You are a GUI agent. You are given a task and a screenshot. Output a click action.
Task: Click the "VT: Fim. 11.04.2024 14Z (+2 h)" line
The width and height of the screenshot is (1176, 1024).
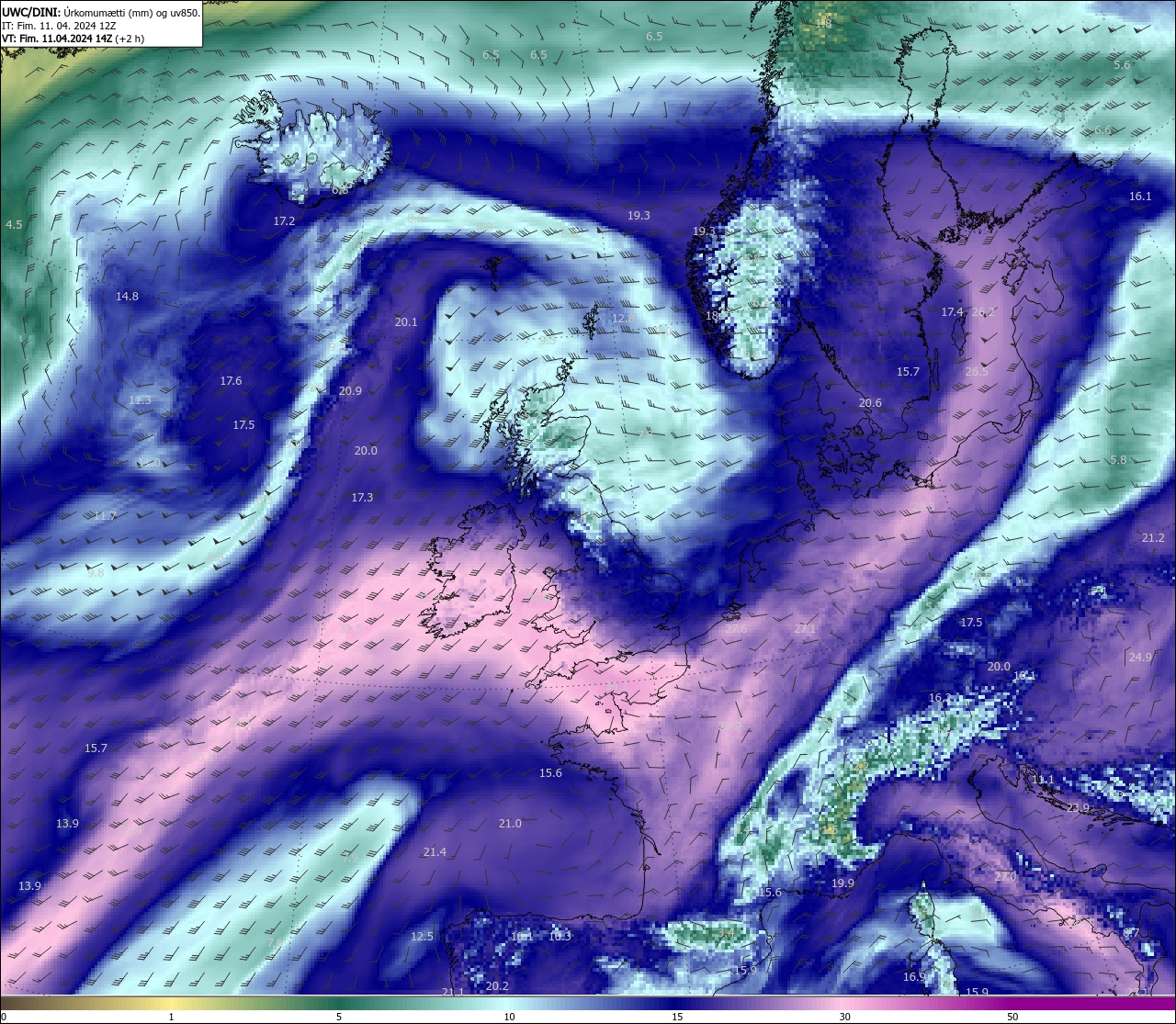(73, 39)
